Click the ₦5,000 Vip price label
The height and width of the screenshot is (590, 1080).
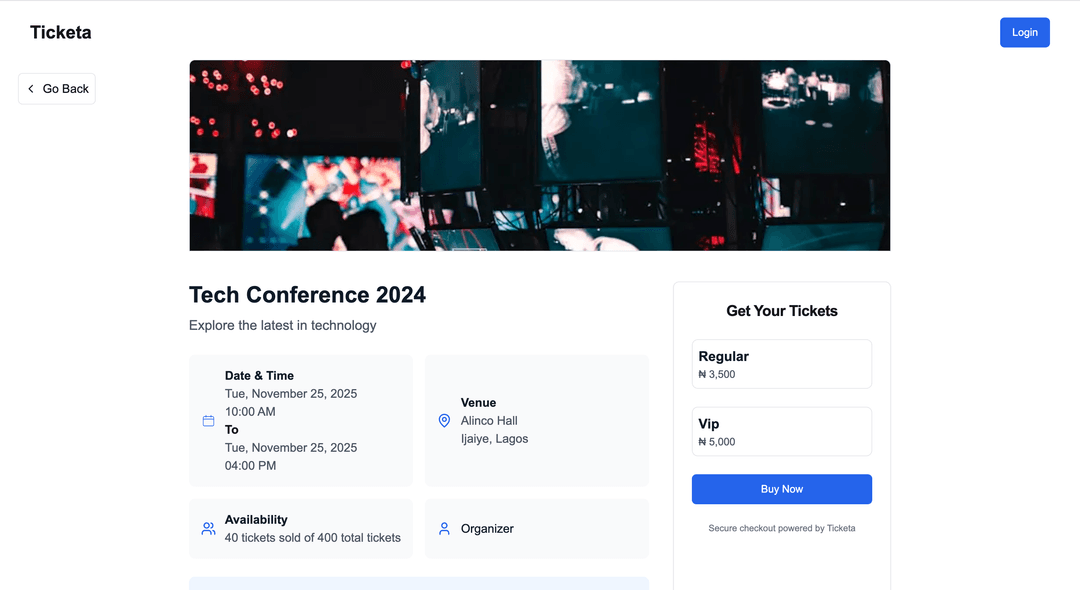point(716,441)
